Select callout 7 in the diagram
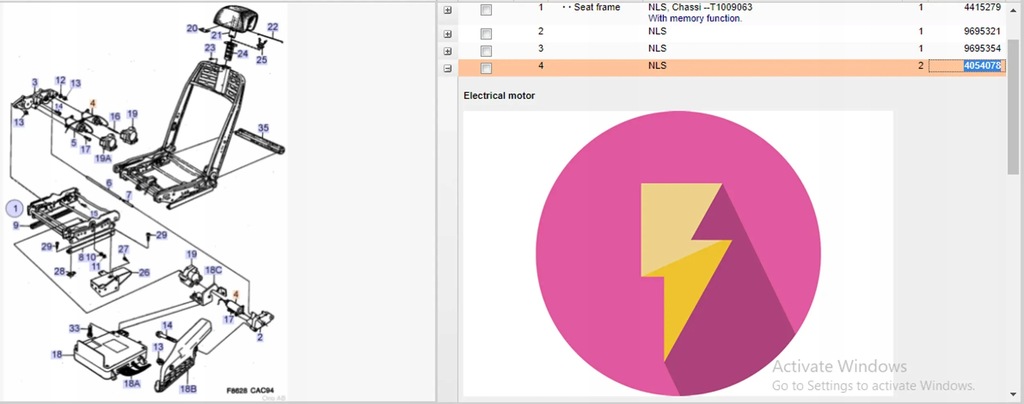This screenshot has height=404, width=1024. [x=129, y=195]
